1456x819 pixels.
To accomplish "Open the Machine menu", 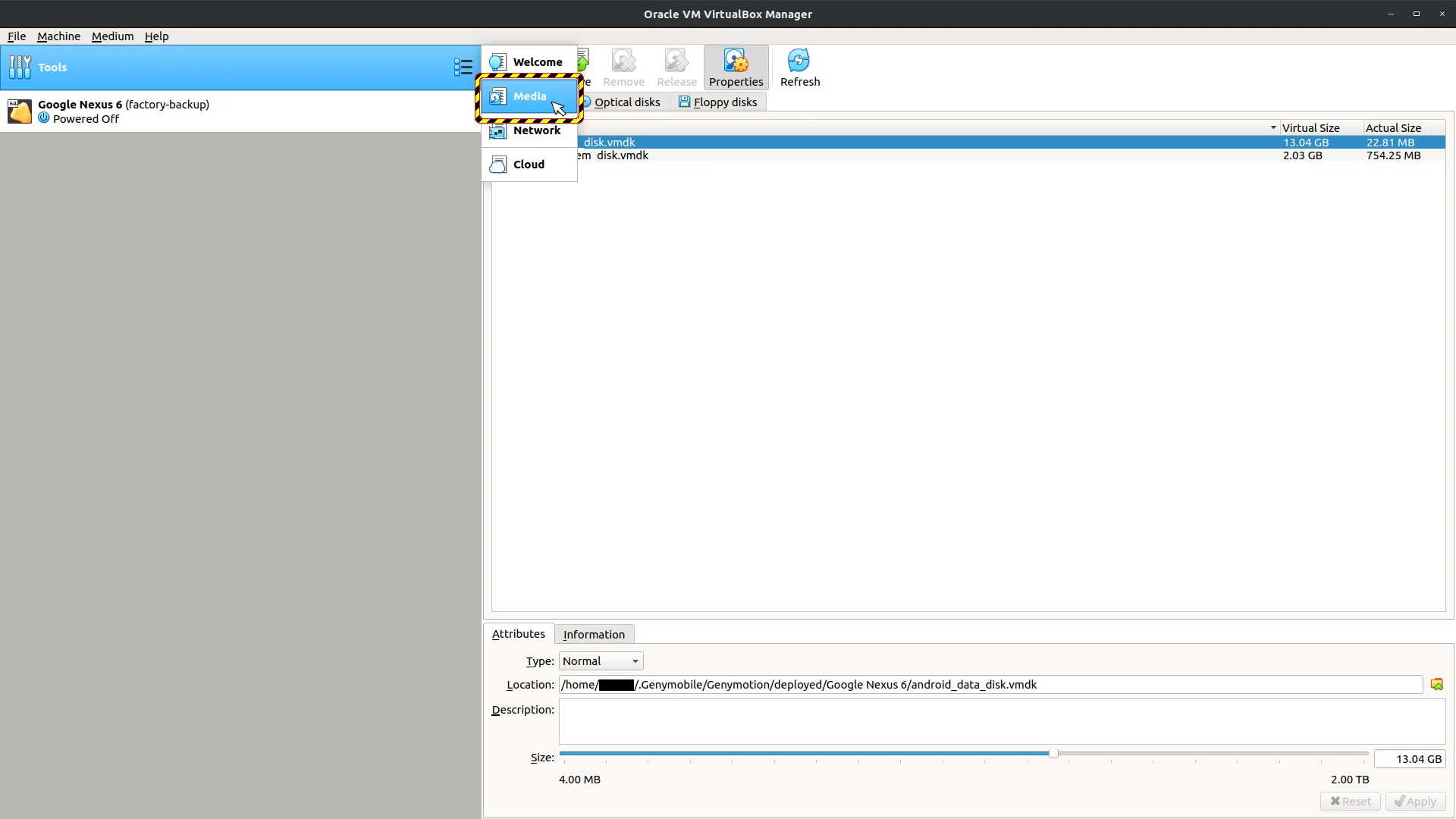I will click(x=58, y=36).
